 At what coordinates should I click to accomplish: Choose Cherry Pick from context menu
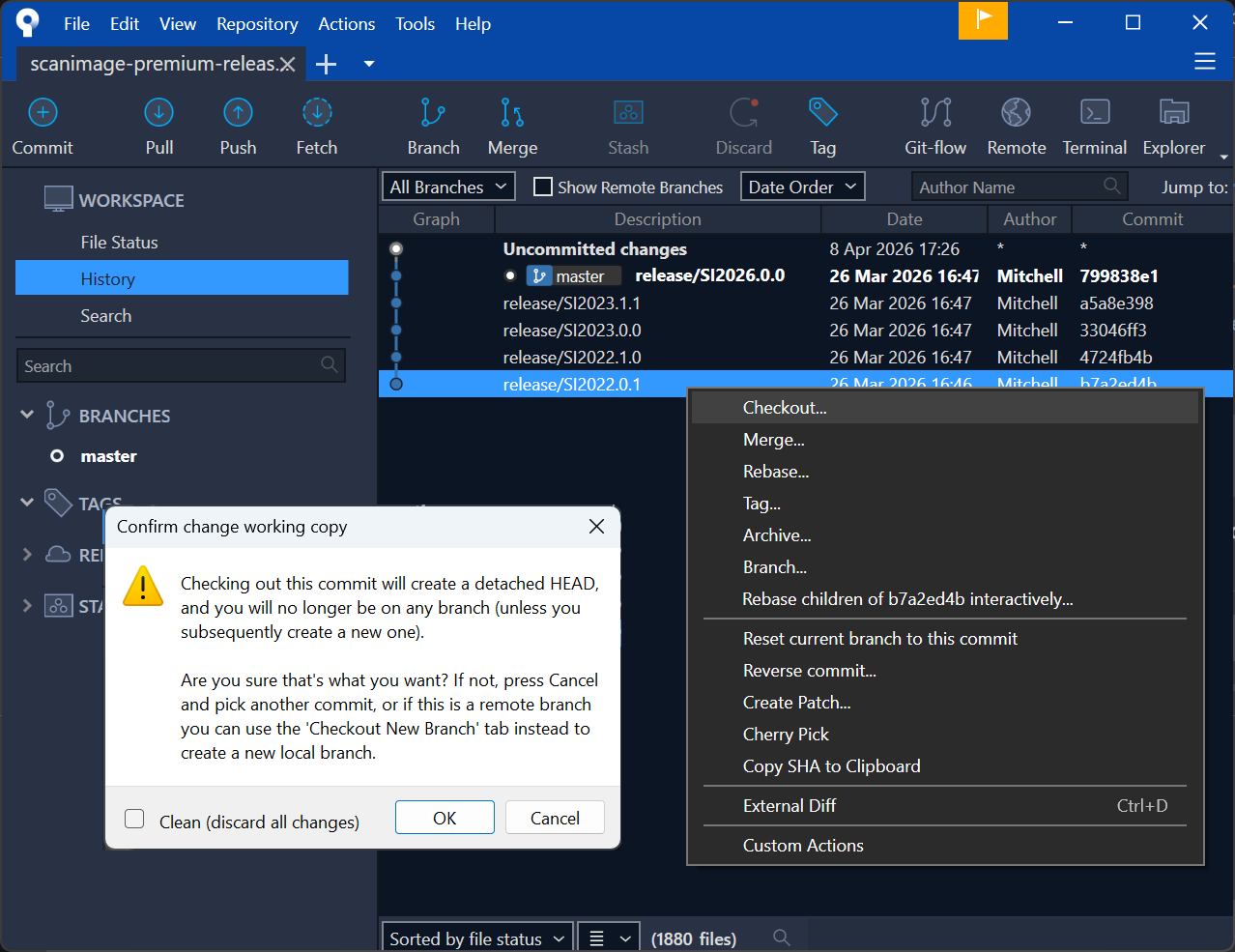click(x=945, y=734)
